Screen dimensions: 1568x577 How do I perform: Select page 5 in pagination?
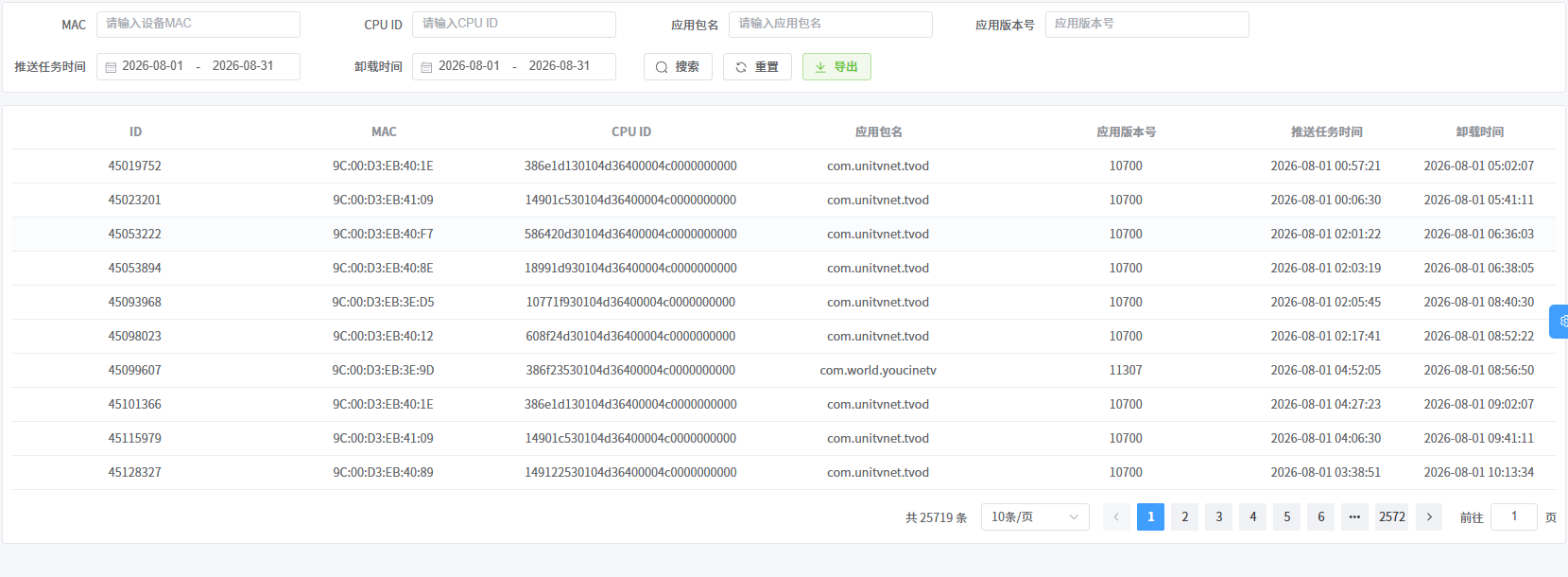tap(1286, 516)
